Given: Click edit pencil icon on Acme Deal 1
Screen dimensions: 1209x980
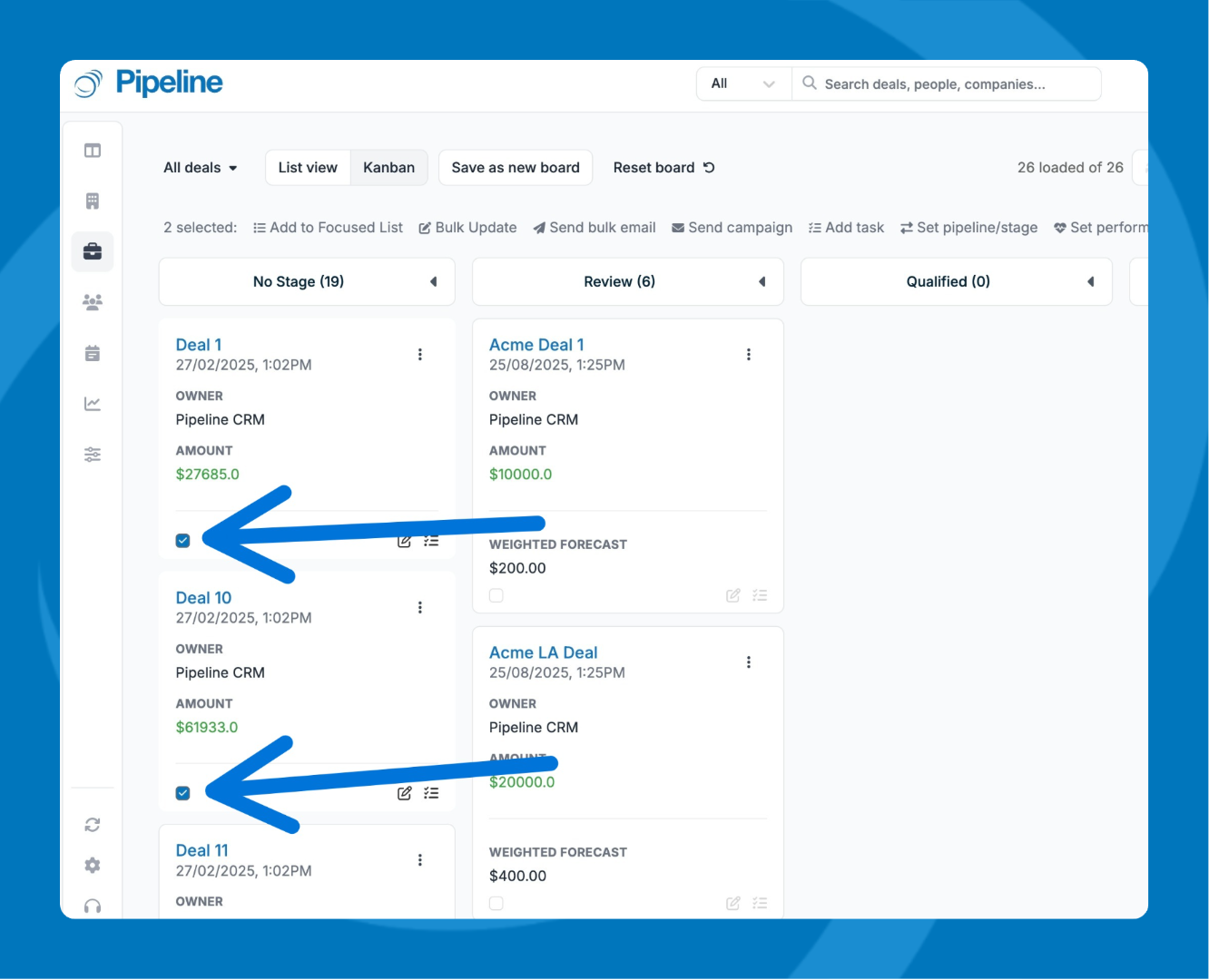Looking at the screenshot, I should (x=733, y=595).
